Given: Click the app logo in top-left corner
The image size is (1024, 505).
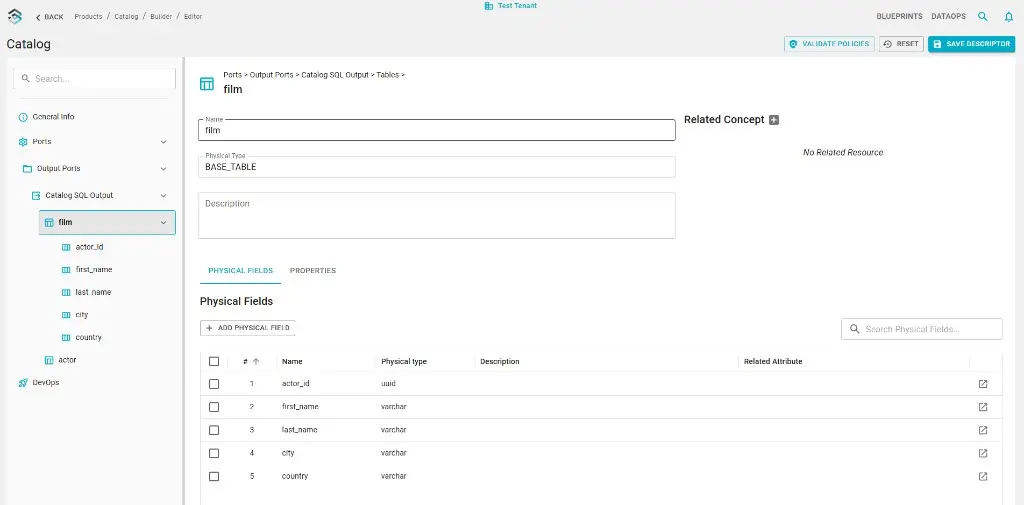Looking at the screenshot, I should pos(14,16).
